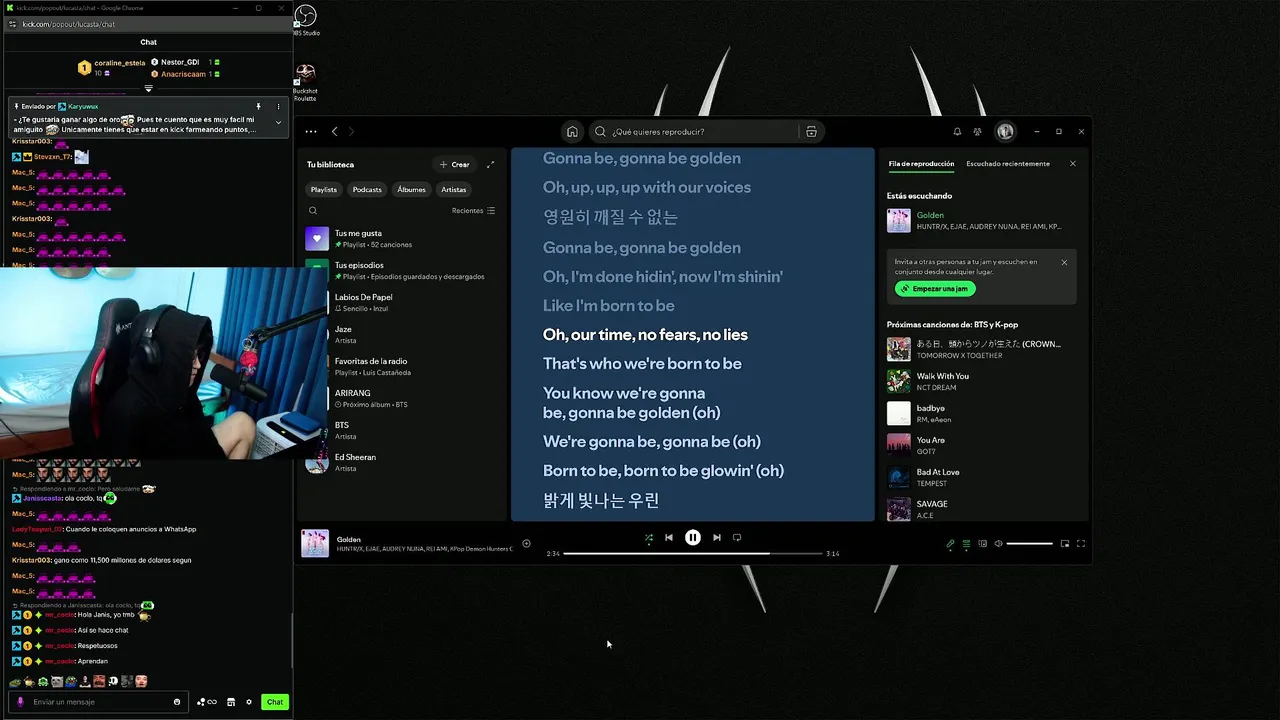This screenshot has height=720, width=1280.
Task: Switch to Fila de reproducción tab
Action: tap(921, 164)
